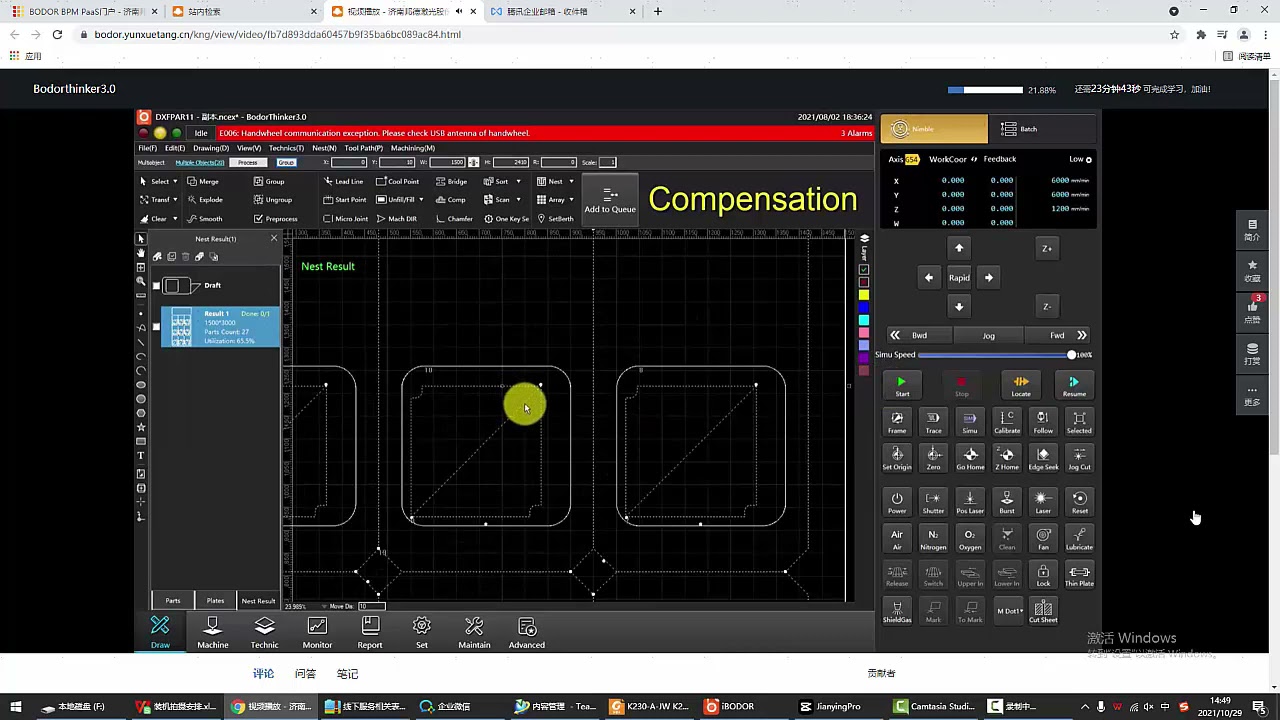
Task: Start Edge Seek function
Action: coord(1043,458)
